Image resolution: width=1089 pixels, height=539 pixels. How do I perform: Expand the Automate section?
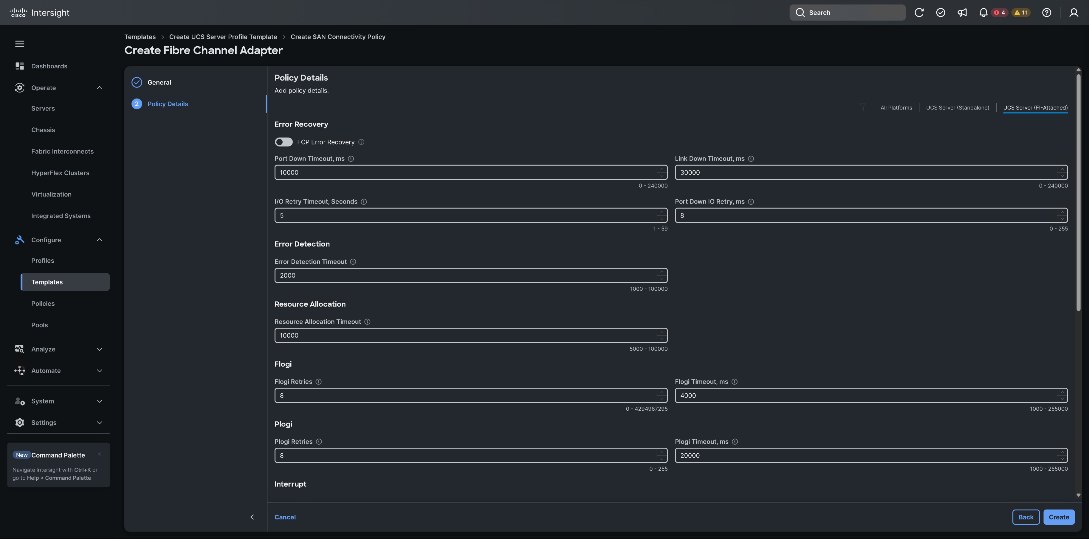[99, 371]
